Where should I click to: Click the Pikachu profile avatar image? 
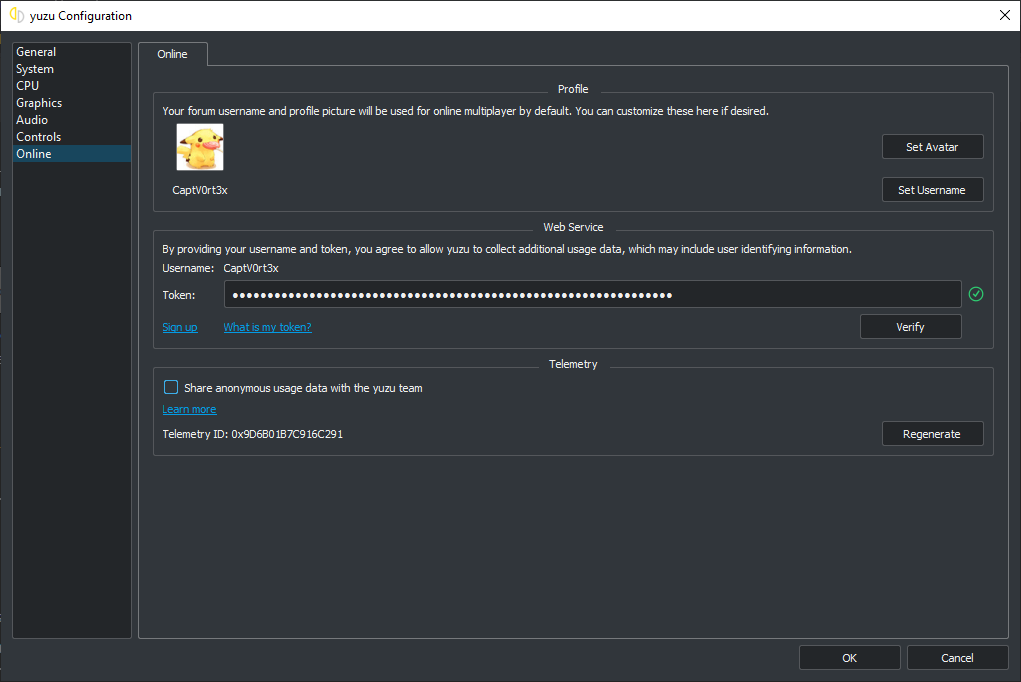(200, 147)
